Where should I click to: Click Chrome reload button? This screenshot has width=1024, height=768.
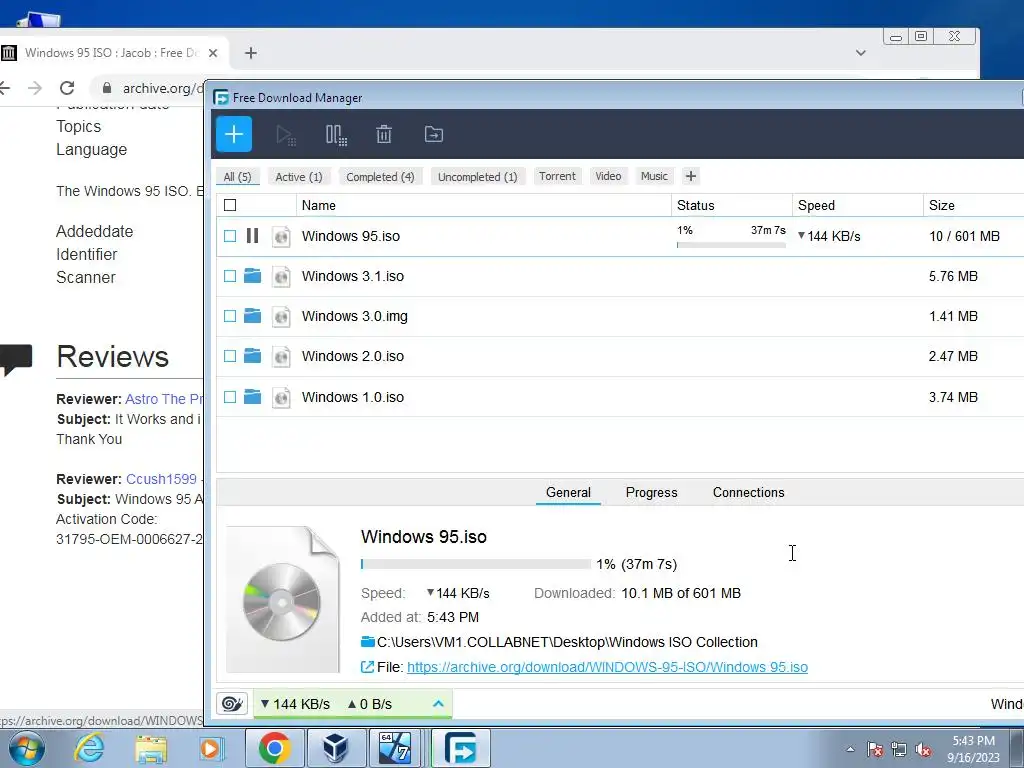(67, 88)
